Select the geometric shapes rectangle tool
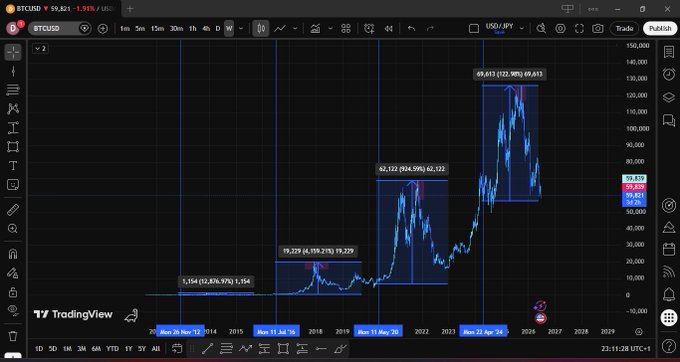680x362 pixels. [13, 147]
